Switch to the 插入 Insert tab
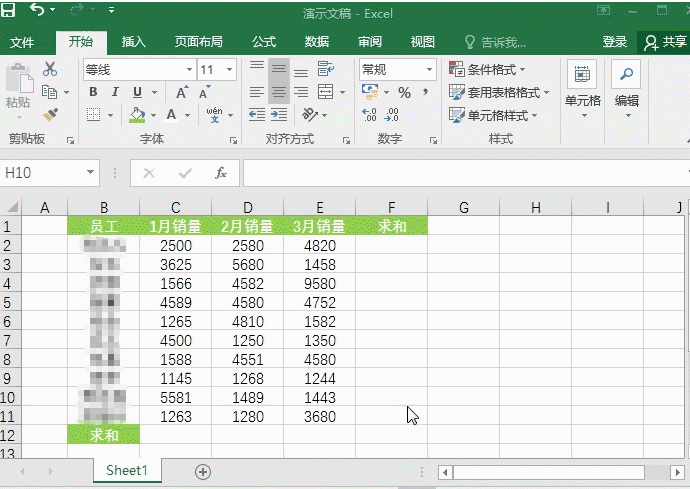690x489 pixels. (134, 42)
